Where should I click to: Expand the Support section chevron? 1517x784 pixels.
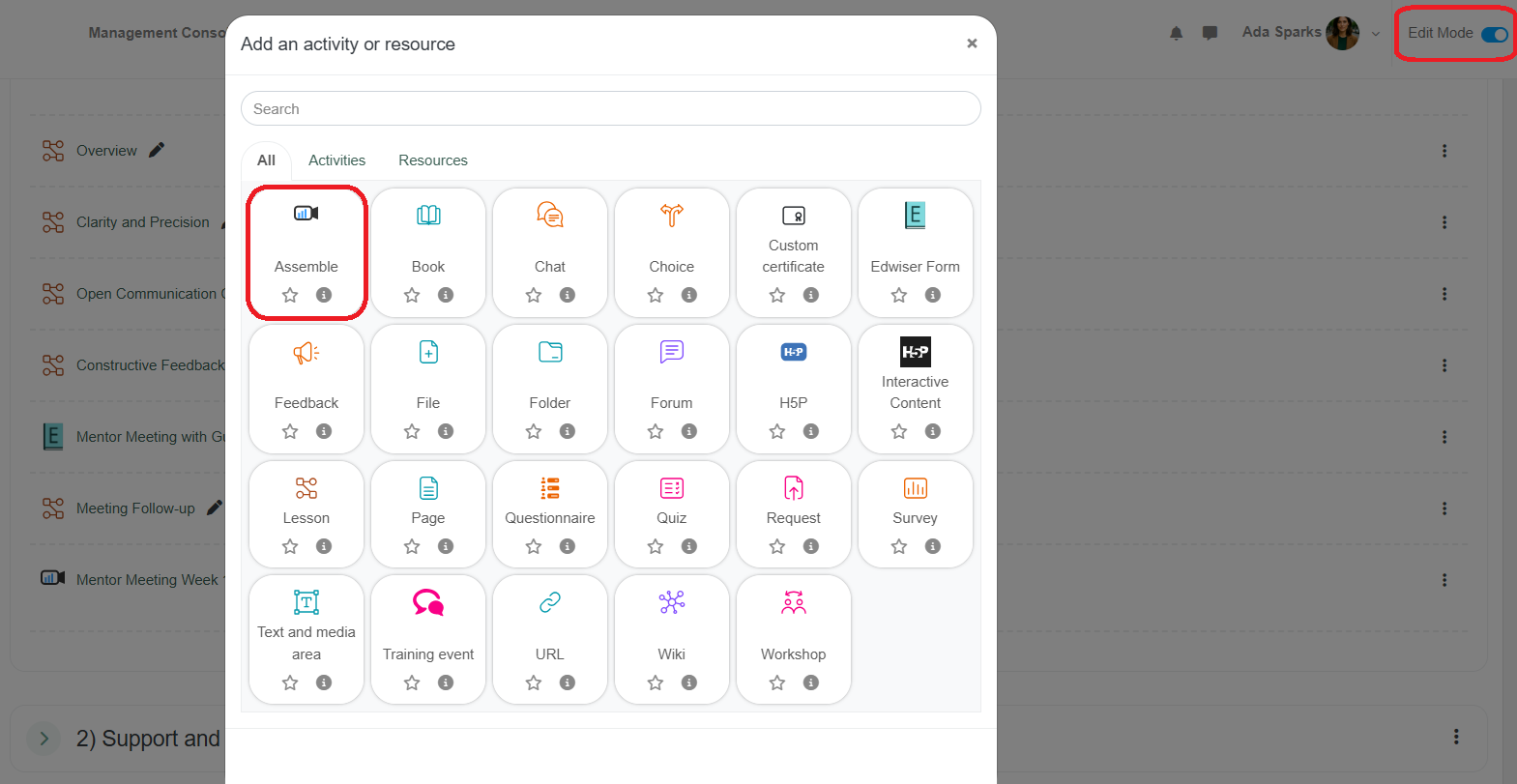(44, 739)
